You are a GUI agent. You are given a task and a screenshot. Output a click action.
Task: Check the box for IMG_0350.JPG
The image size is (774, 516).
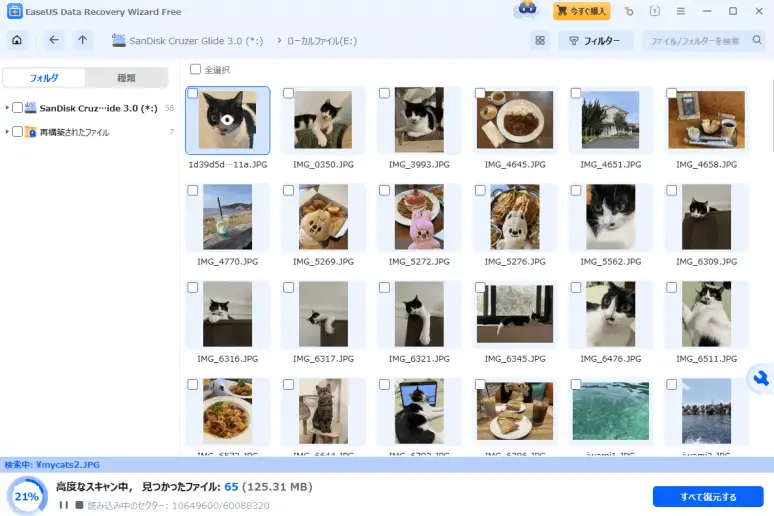[288, 93]
